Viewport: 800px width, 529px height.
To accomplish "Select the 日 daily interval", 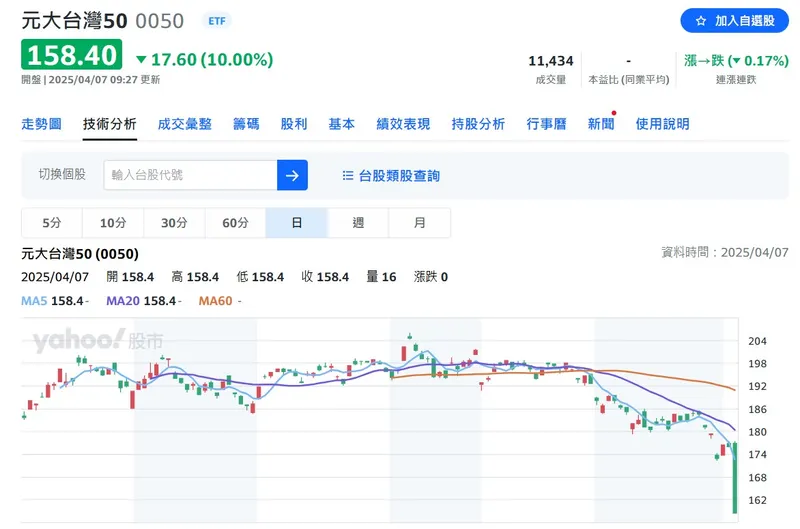I will [x=297, y=223].
